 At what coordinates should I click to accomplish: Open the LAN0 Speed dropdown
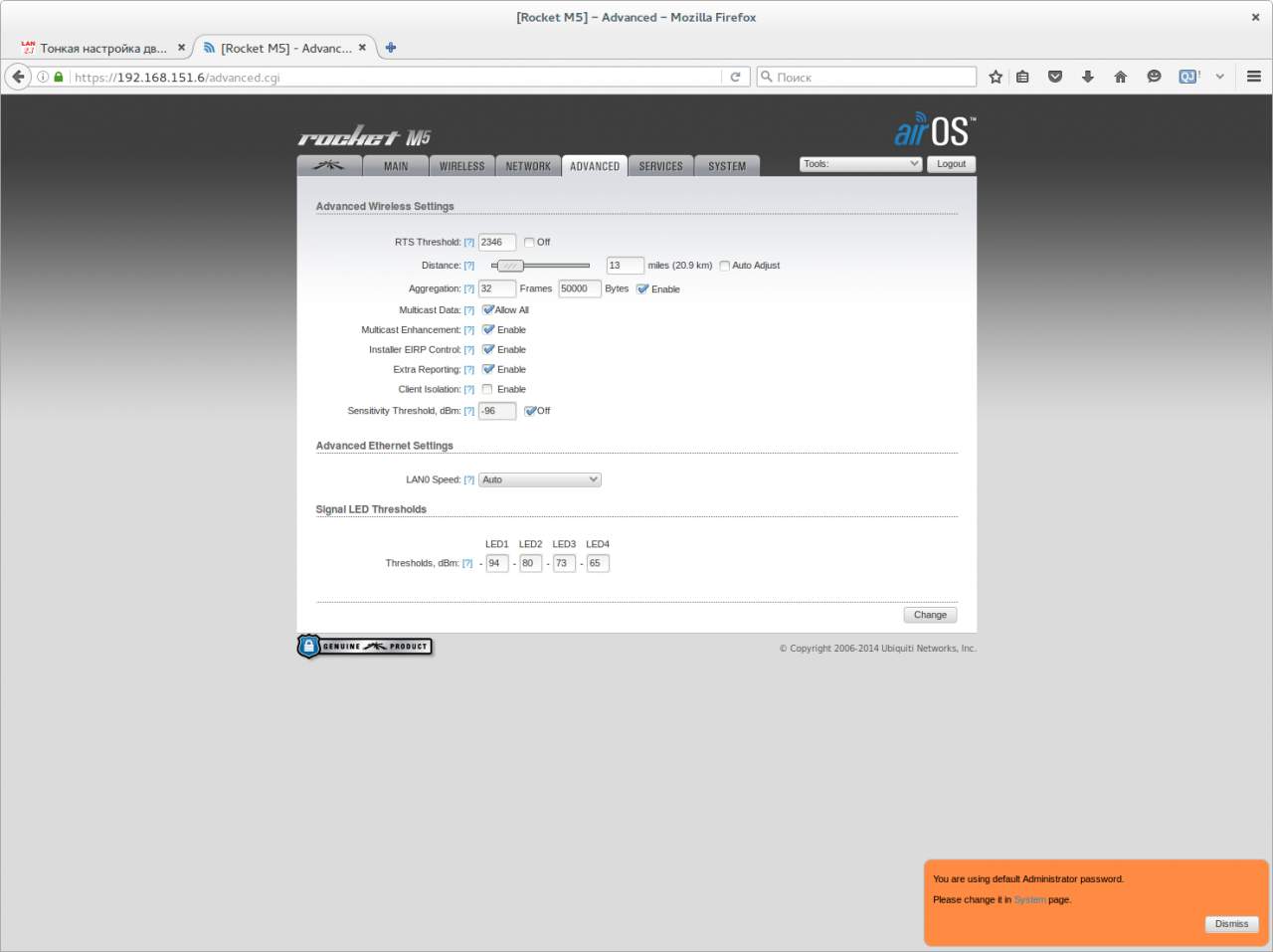tap(540, 479)
